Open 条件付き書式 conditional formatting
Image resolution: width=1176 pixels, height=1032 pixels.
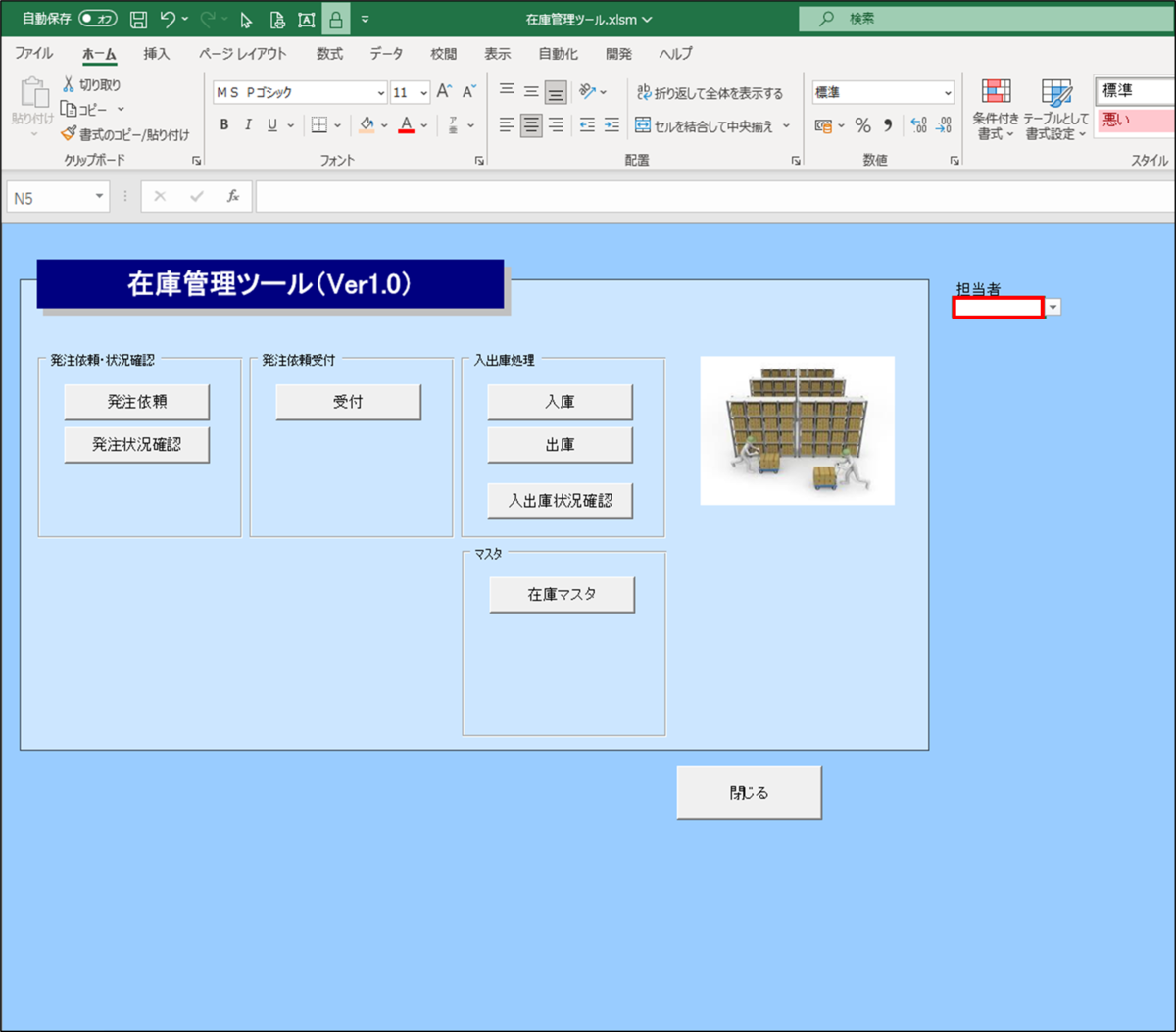996,110
